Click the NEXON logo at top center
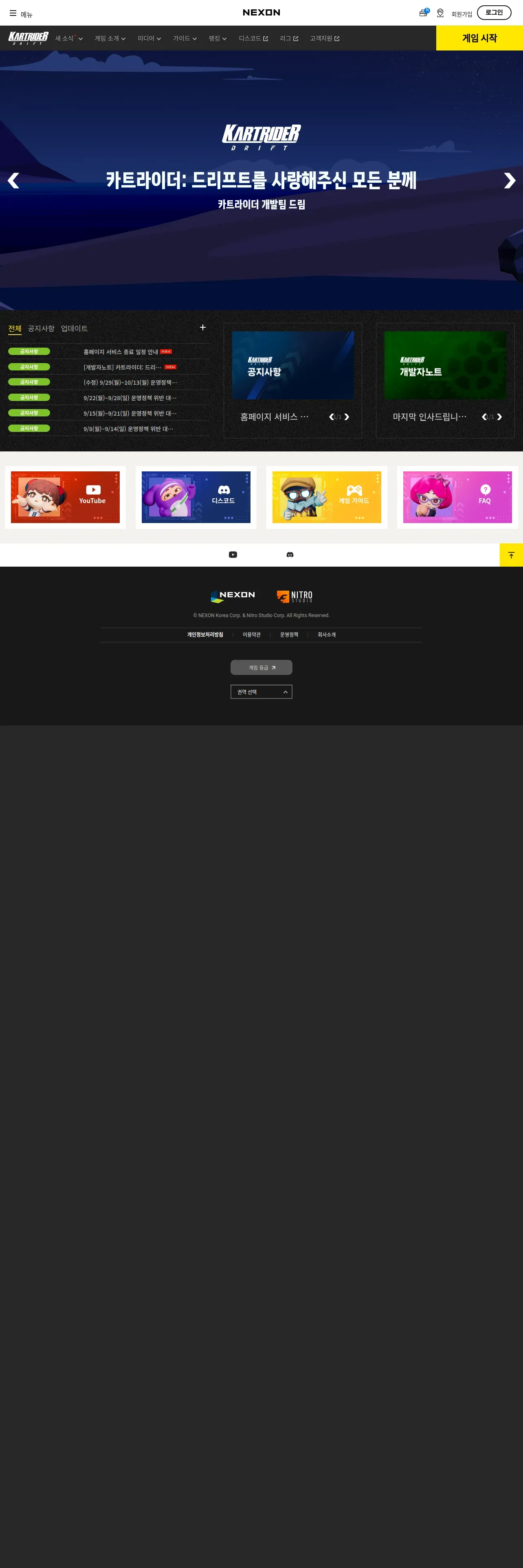 point(261,12)
